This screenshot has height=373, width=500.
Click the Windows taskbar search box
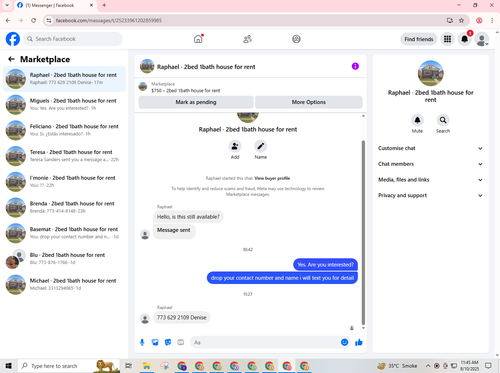pyautogui.click(x=68, y=366)
